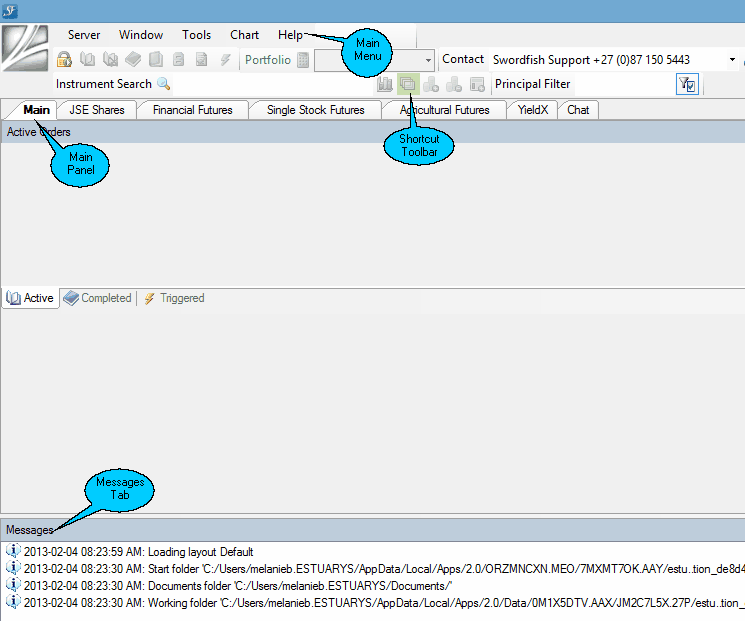This screenshot has height=621, width=745.
Task: Open the Server menu
Action: tap(84, 35)
